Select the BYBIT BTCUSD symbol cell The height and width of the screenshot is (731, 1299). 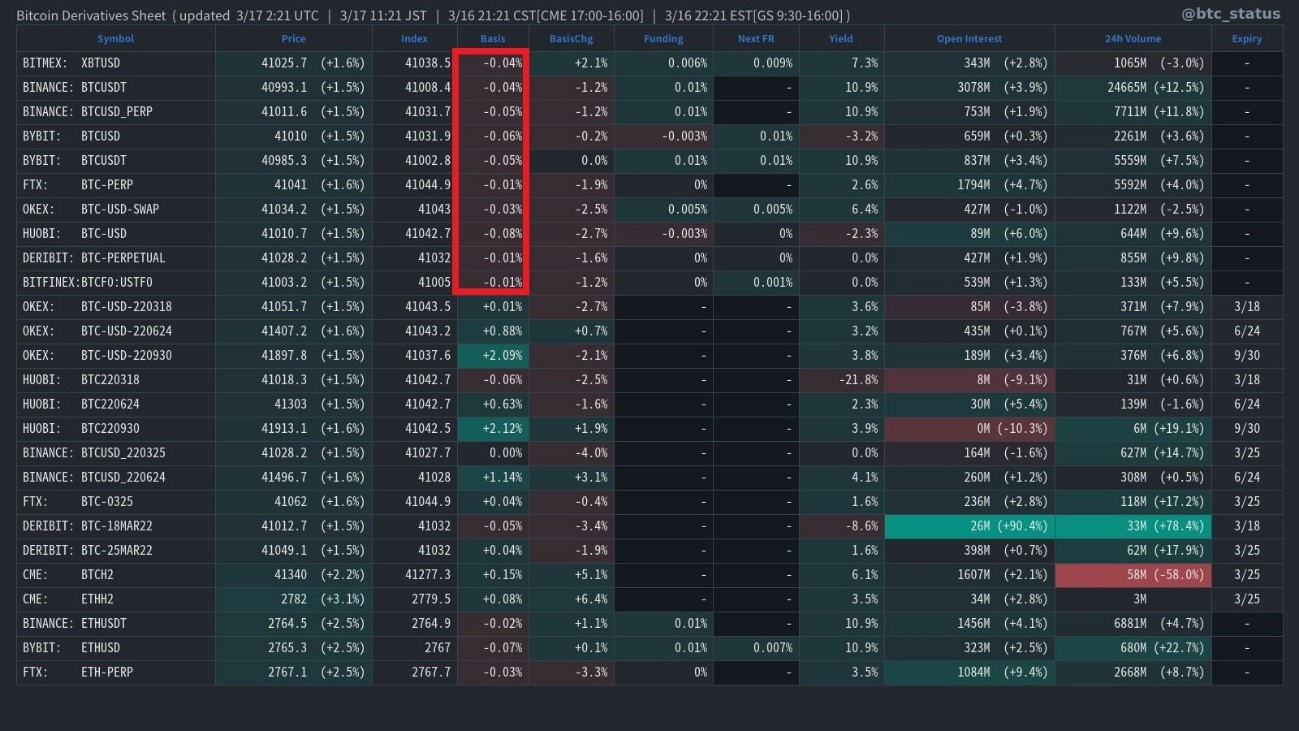(x=116, y=136)
